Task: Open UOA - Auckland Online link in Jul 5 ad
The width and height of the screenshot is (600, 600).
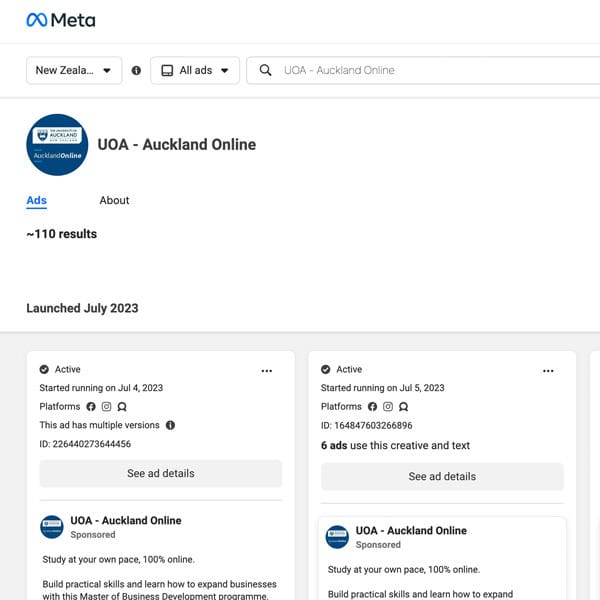Action: tap(411, 530)
